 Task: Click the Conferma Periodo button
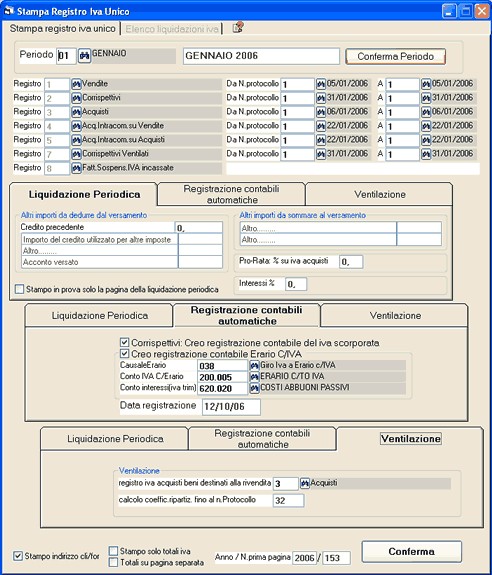point(396,56)
